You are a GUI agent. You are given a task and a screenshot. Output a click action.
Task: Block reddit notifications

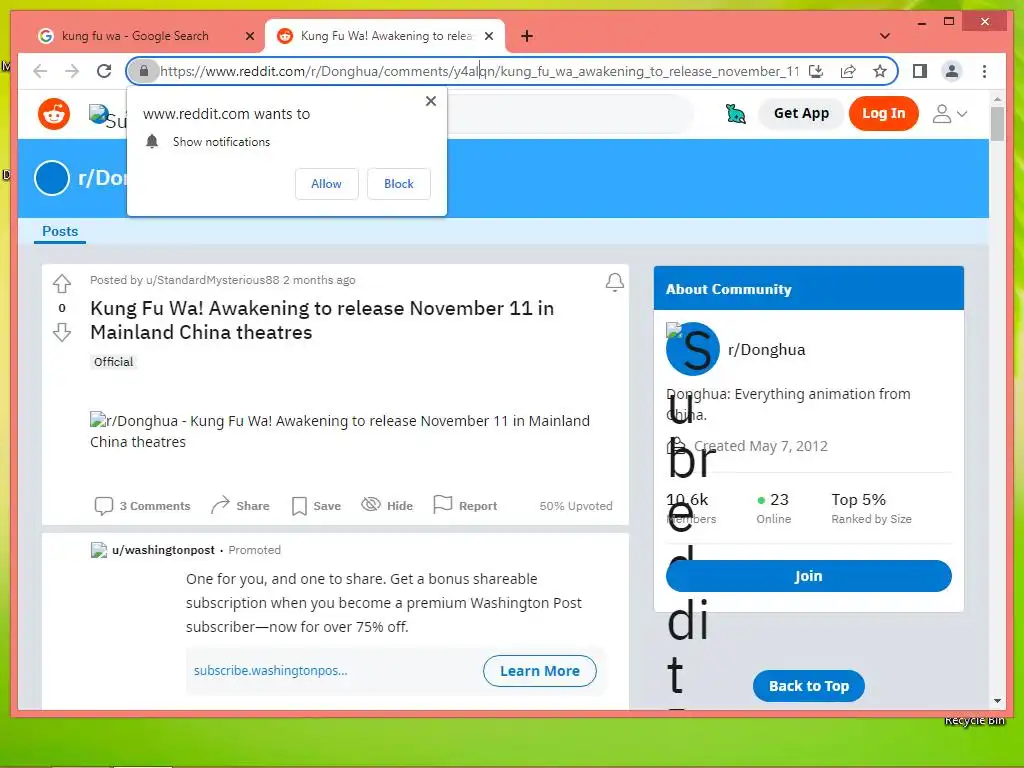[x=398, y=184]
